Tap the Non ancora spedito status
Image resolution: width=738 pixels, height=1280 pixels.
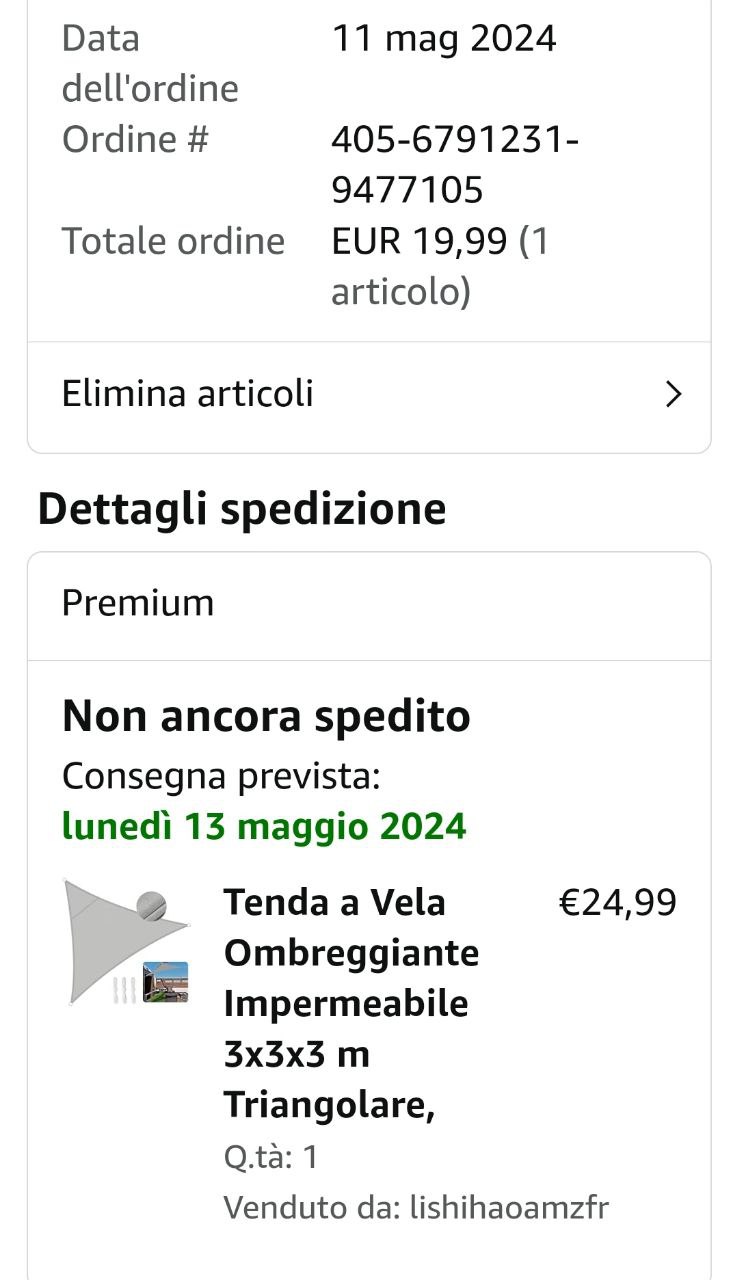(x=266, y=716)
